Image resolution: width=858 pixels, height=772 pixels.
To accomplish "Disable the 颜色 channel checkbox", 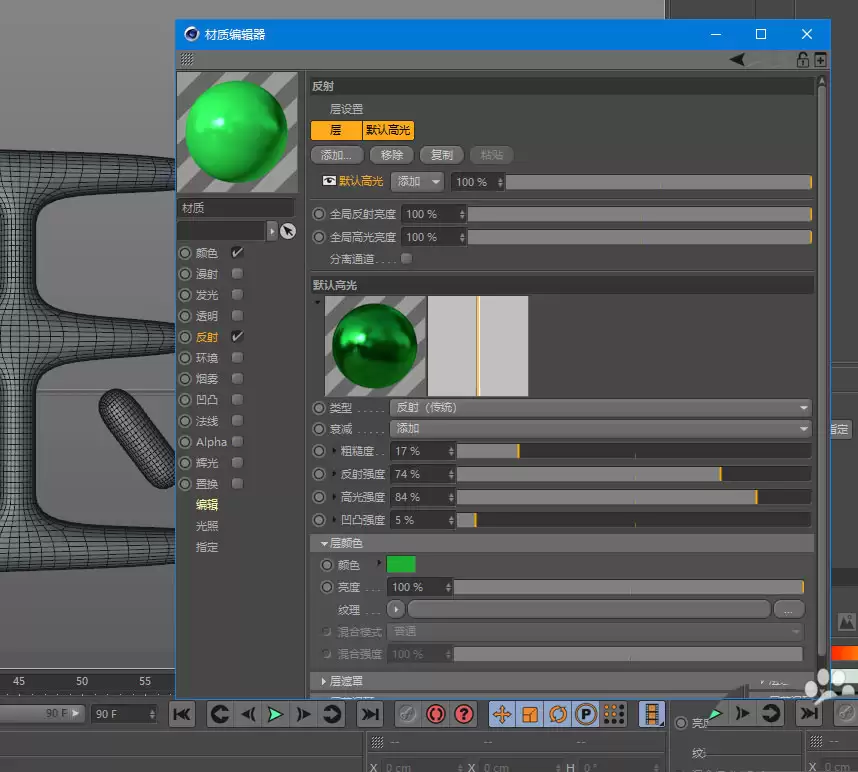I will pos(235,252).
